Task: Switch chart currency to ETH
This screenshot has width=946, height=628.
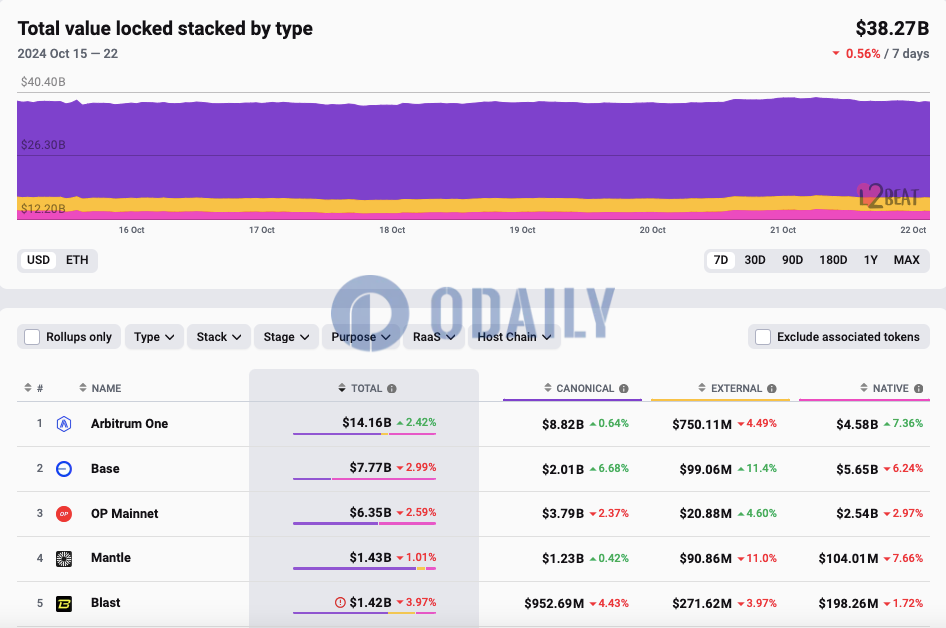Action: tap(77, 260)
